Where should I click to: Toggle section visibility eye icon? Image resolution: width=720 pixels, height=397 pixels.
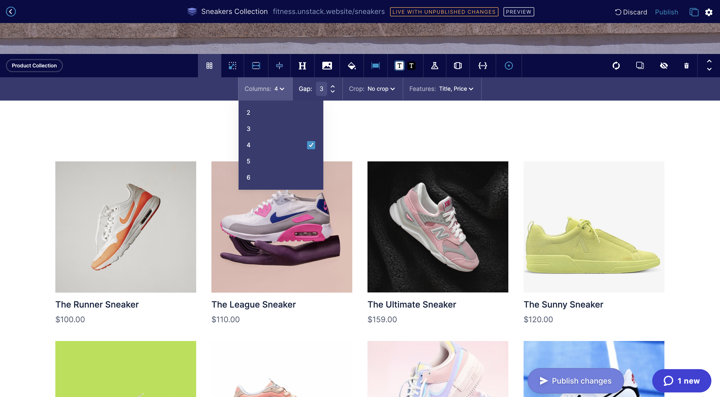click(664, 66)
